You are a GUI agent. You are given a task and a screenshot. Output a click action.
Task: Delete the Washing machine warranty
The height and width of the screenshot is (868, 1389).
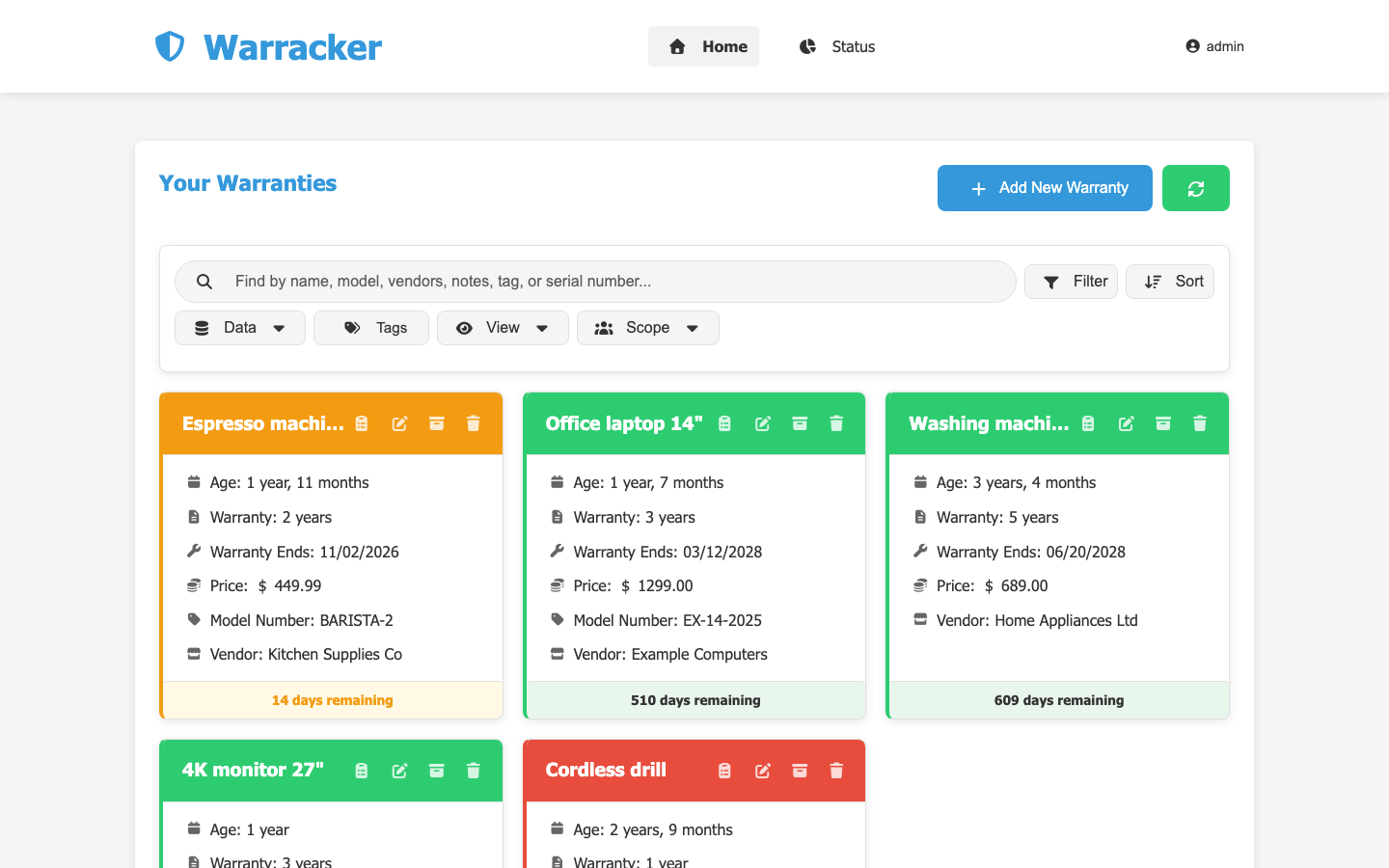coord(1200,423)
